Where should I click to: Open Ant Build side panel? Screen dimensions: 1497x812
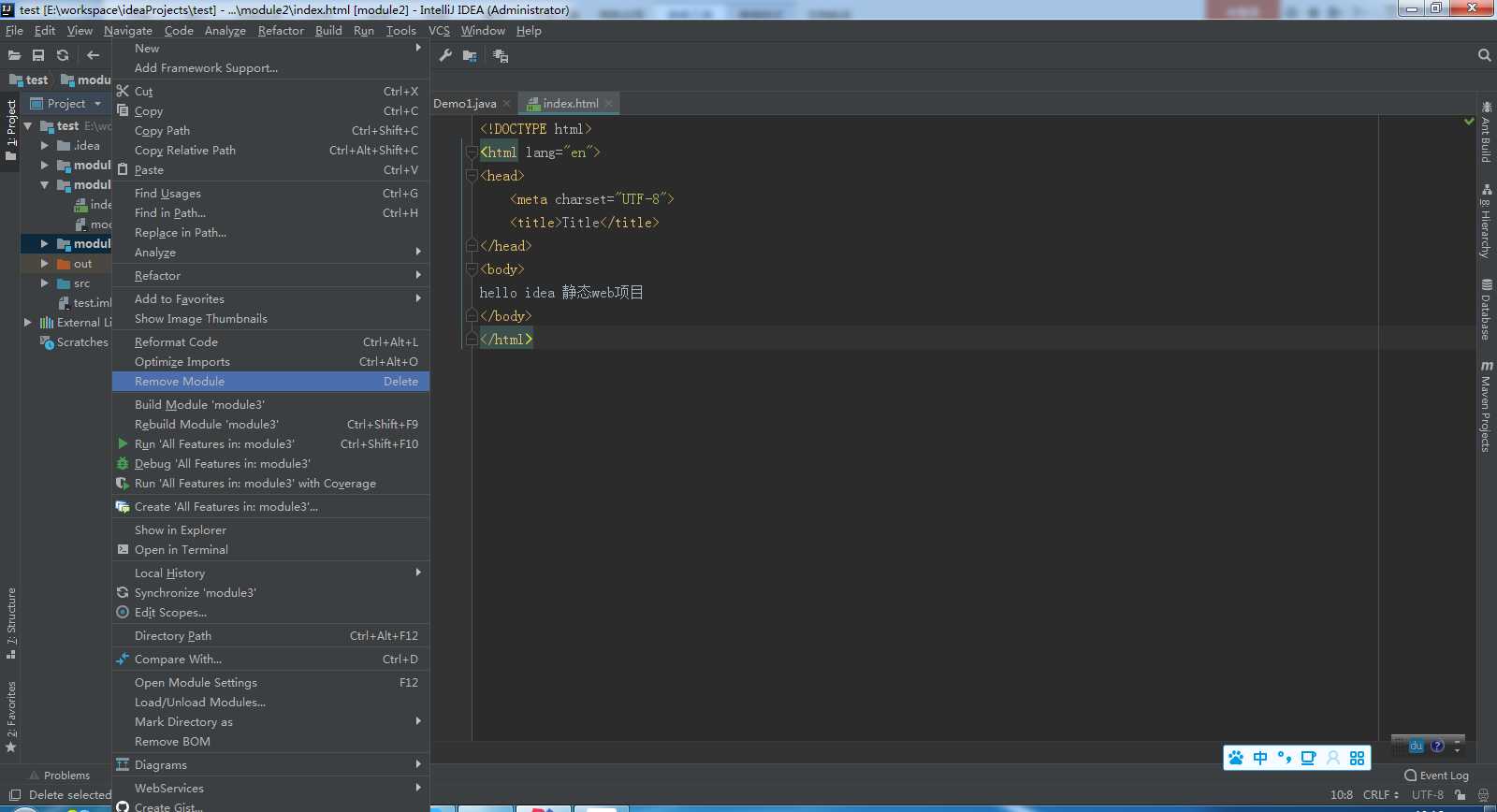(x=1486, y=131)
